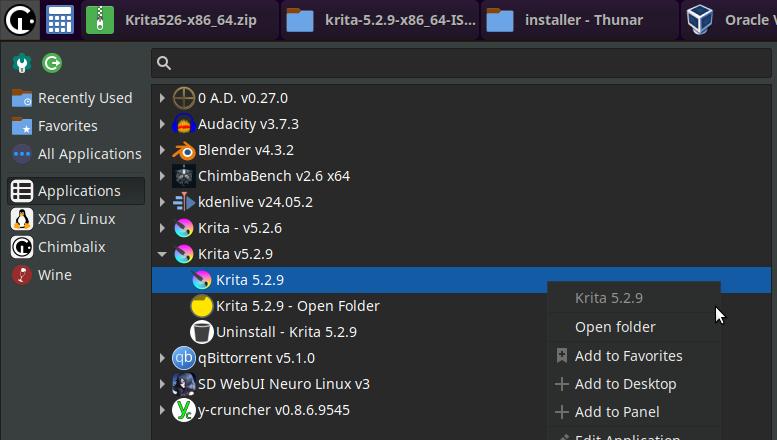Open menu settings wrench icon
The height and width of the screenshot is (440, 777).
click(22, 63)
